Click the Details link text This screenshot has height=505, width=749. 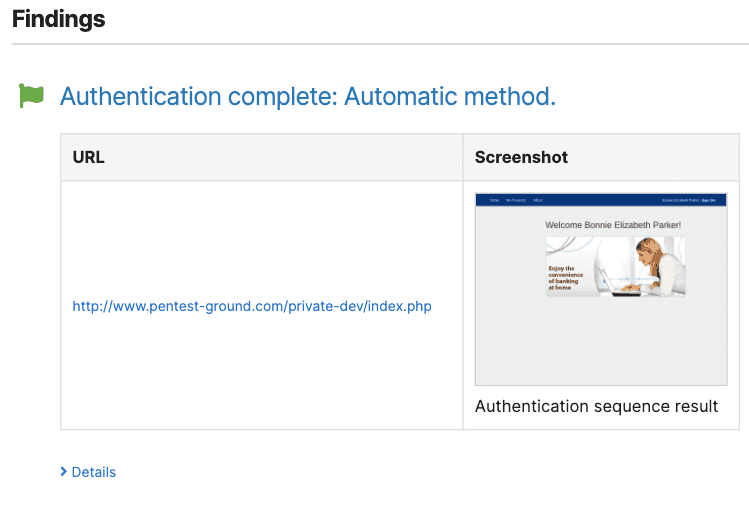point(94,472)
